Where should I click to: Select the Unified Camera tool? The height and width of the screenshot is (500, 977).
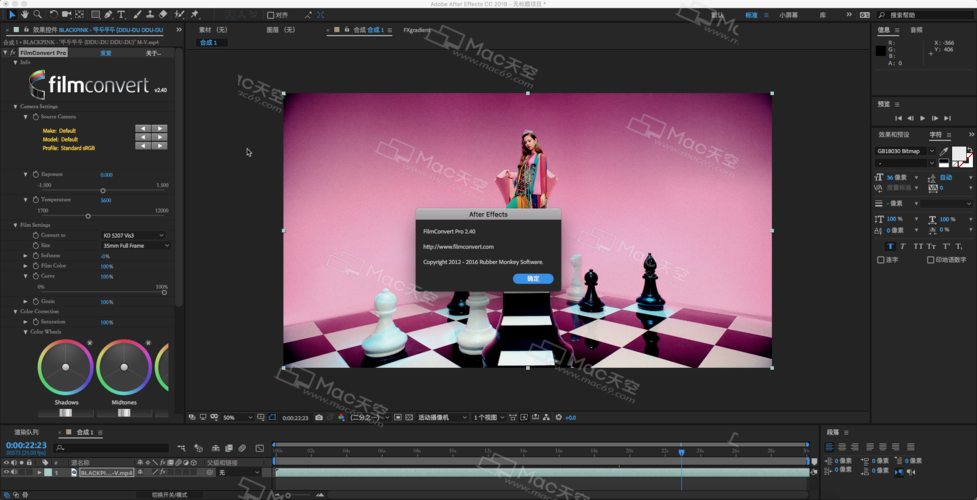click(67, 14)
